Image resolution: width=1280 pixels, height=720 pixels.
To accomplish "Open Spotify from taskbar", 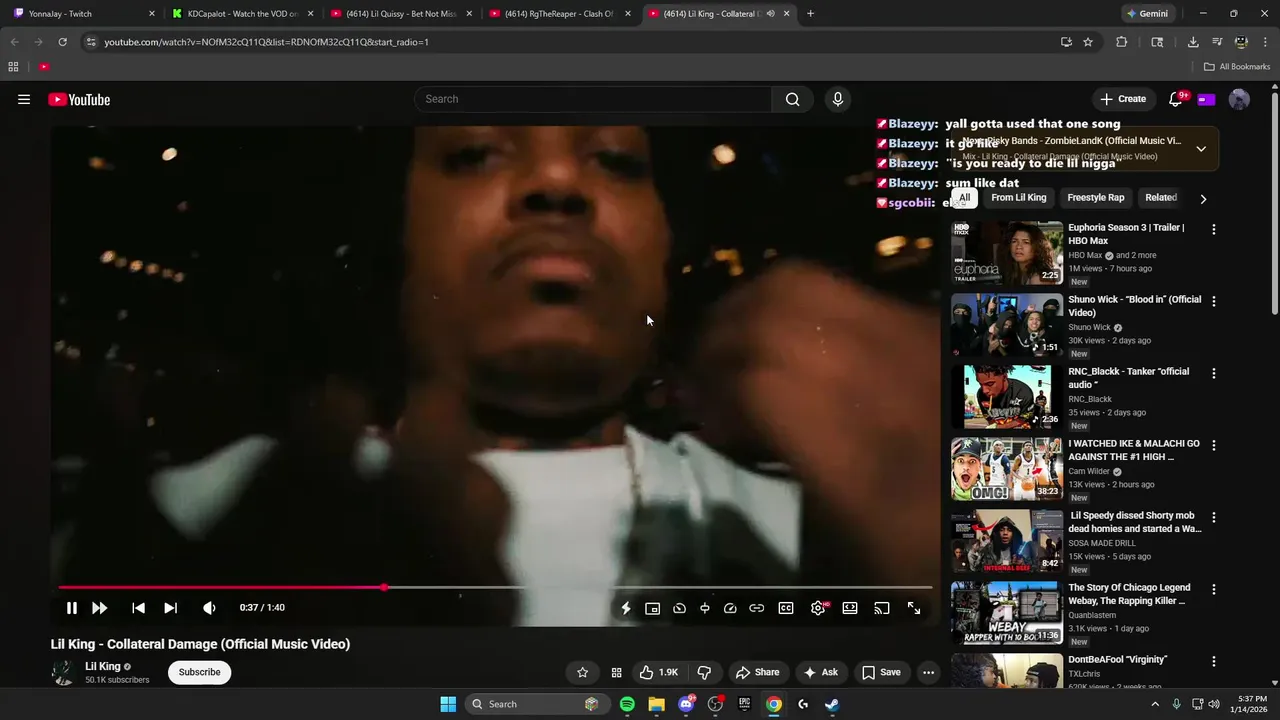I will [x=627, y=704].
